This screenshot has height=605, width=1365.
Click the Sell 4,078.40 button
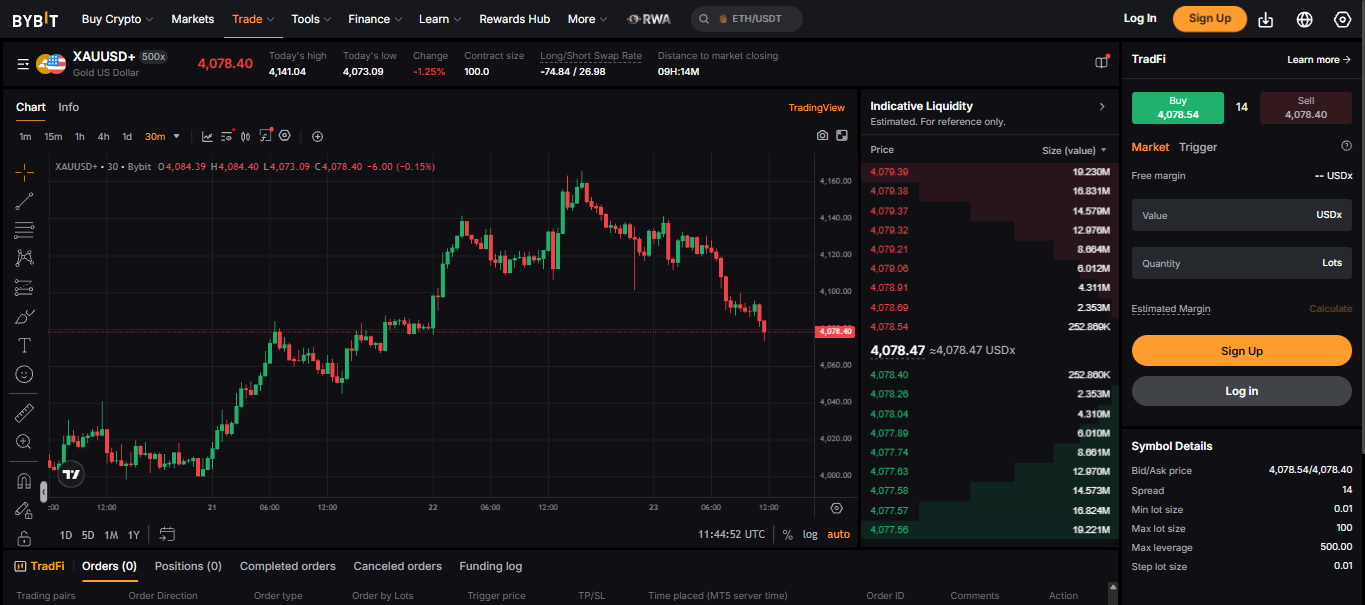pos(1305,107)
